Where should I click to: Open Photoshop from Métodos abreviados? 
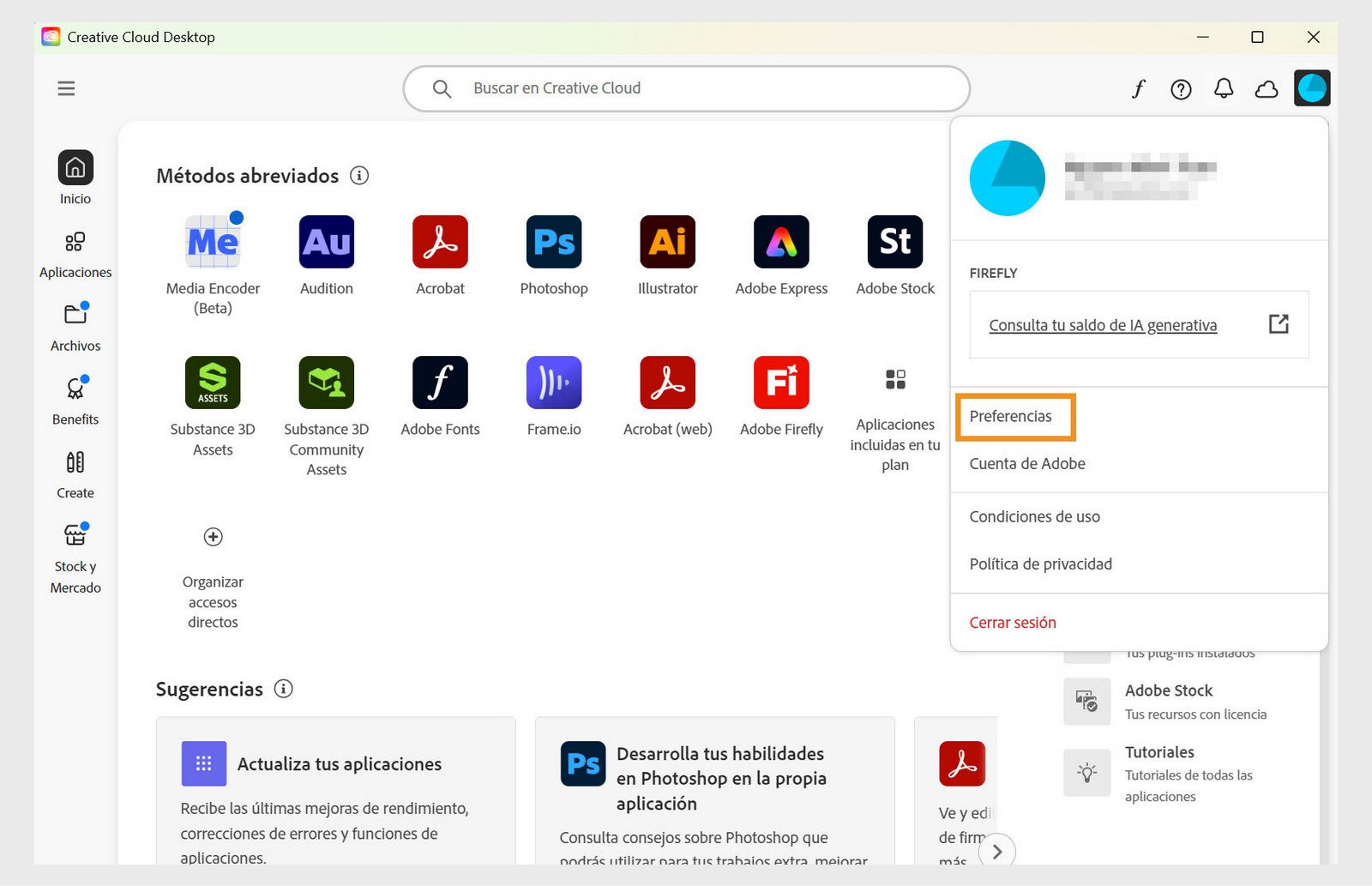553,243
